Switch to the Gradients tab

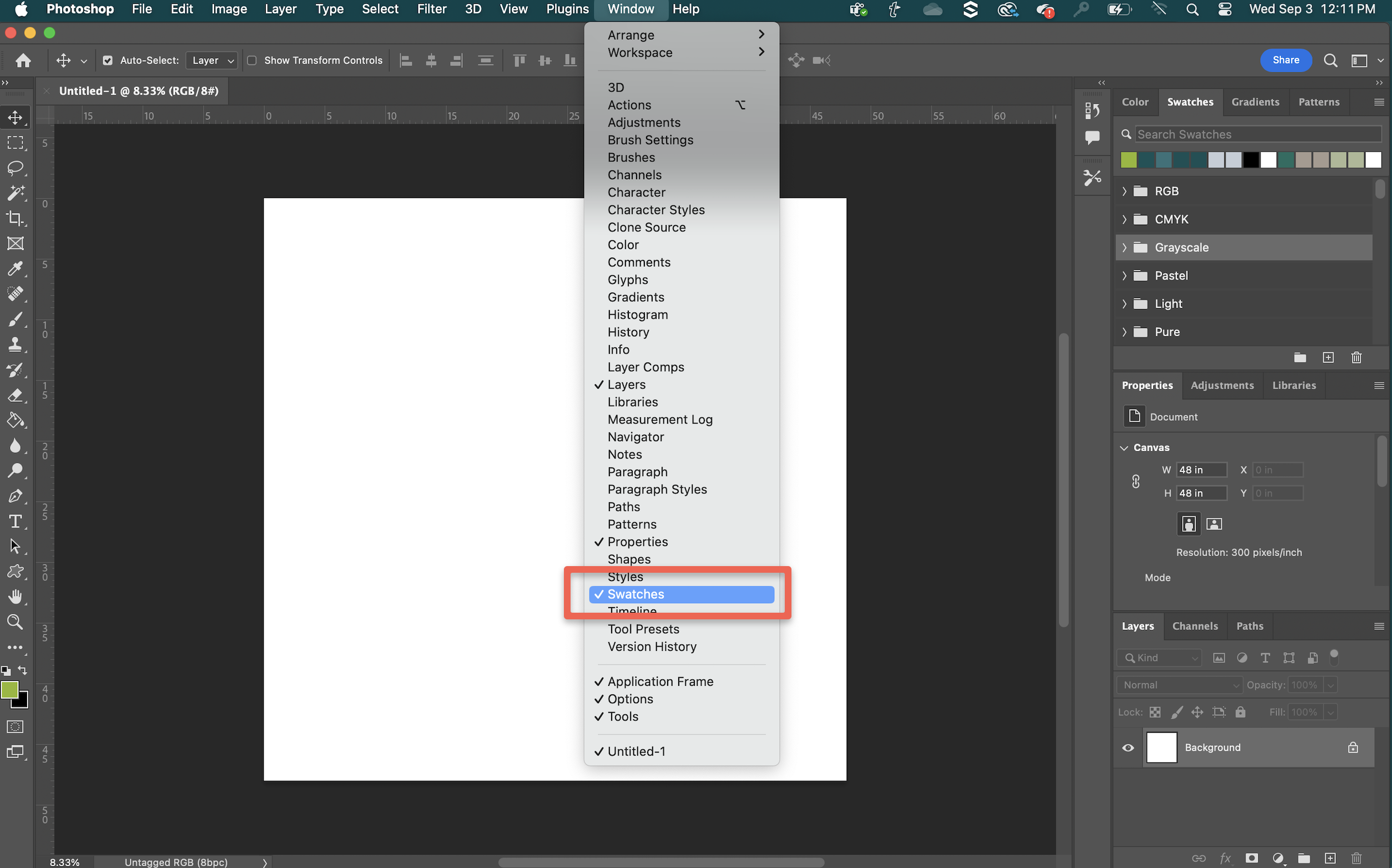click(x=1255, y=102)
